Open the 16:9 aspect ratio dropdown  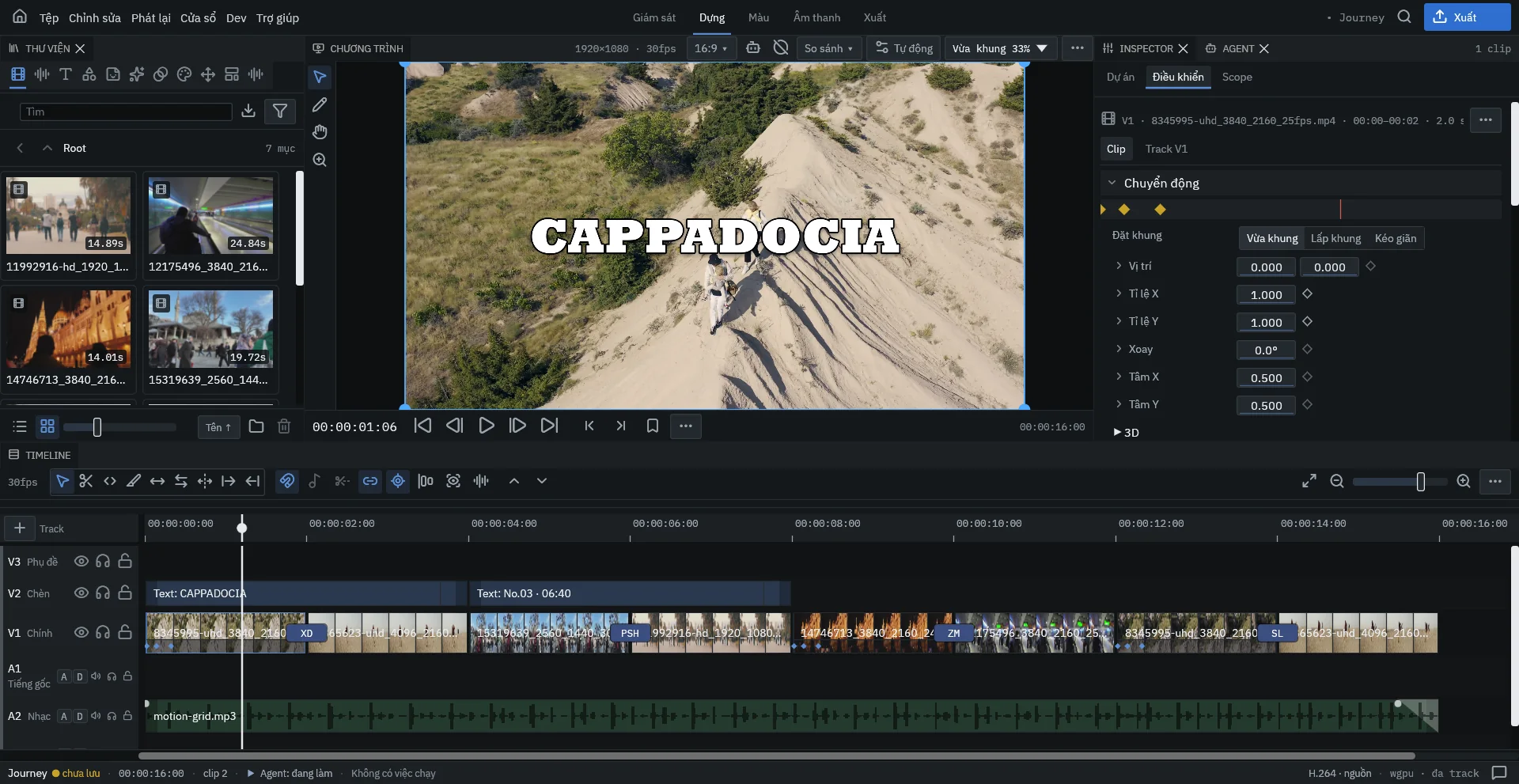(x=711, y=48)
